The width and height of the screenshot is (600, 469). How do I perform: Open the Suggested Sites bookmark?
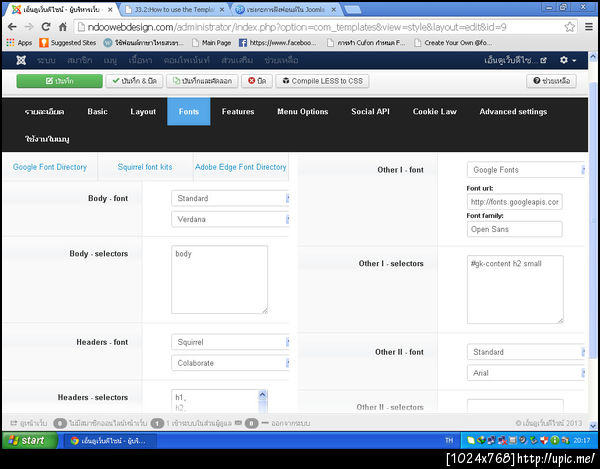coord(68,43)
